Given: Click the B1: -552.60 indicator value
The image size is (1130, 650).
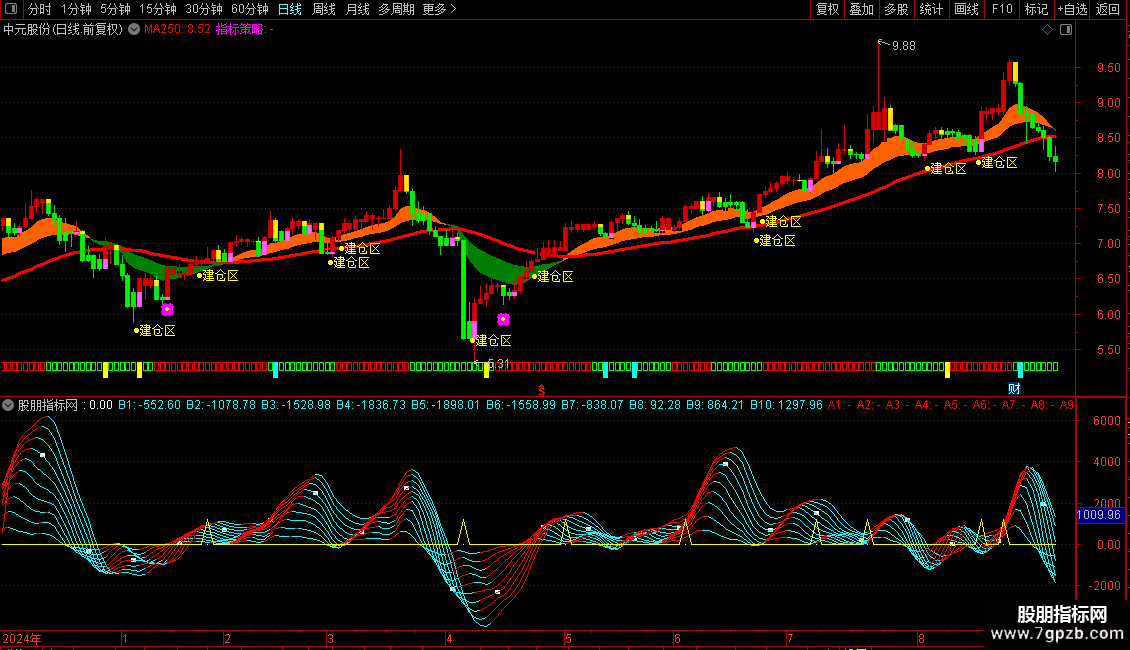Looking at the screenshot, I should tap(149, 405).
